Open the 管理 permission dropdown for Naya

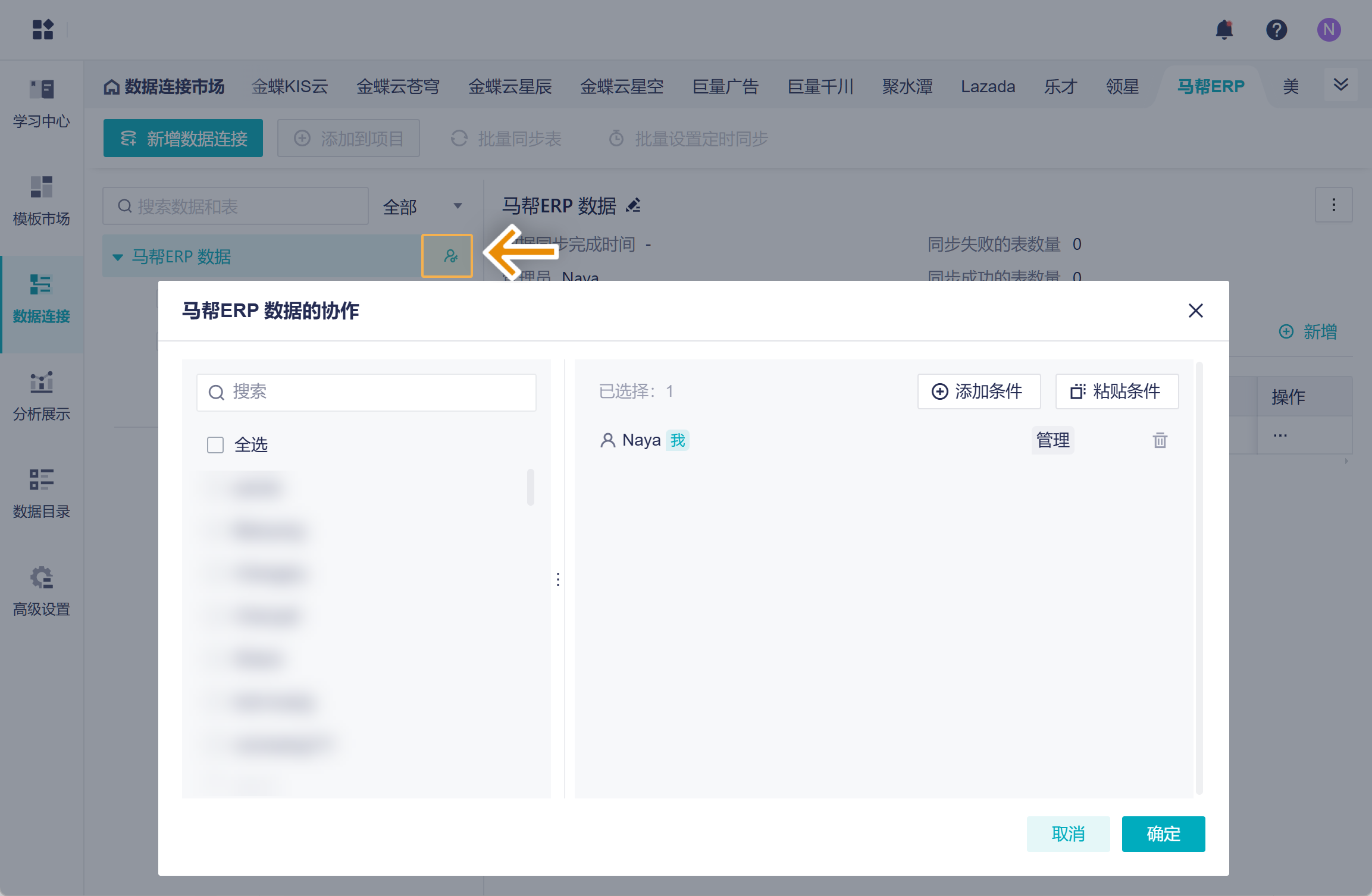[x=1053, y=440]
